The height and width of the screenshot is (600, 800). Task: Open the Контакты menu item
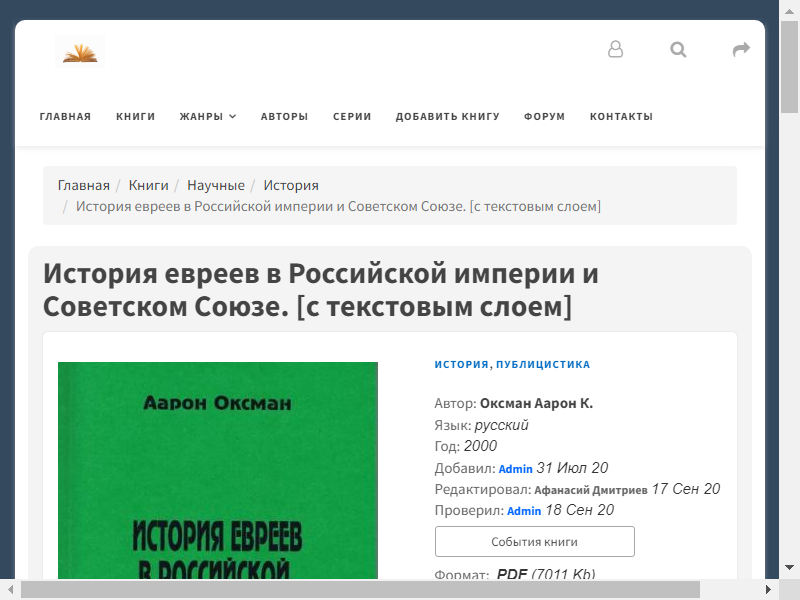tap(621, 116)
